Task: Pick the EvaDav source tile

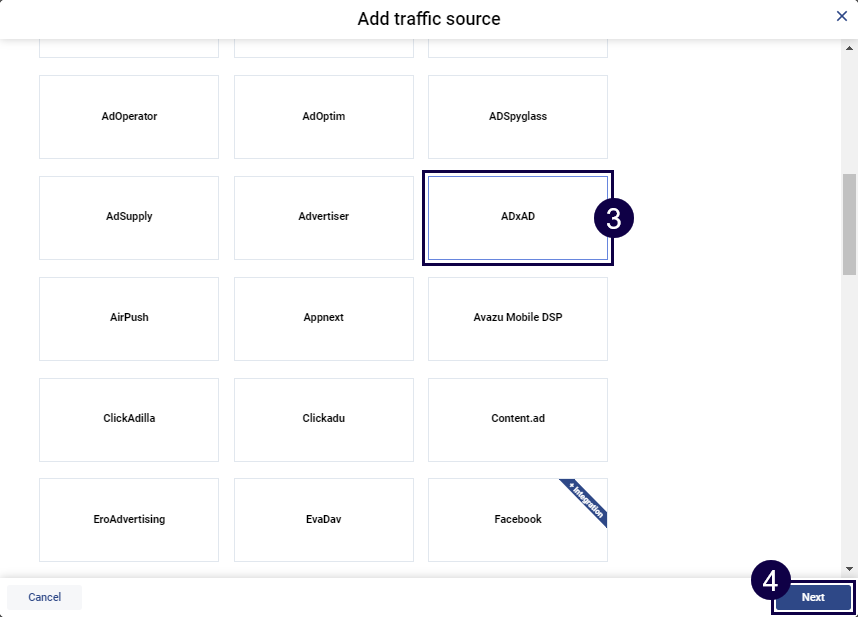Action: pos(323,520)
